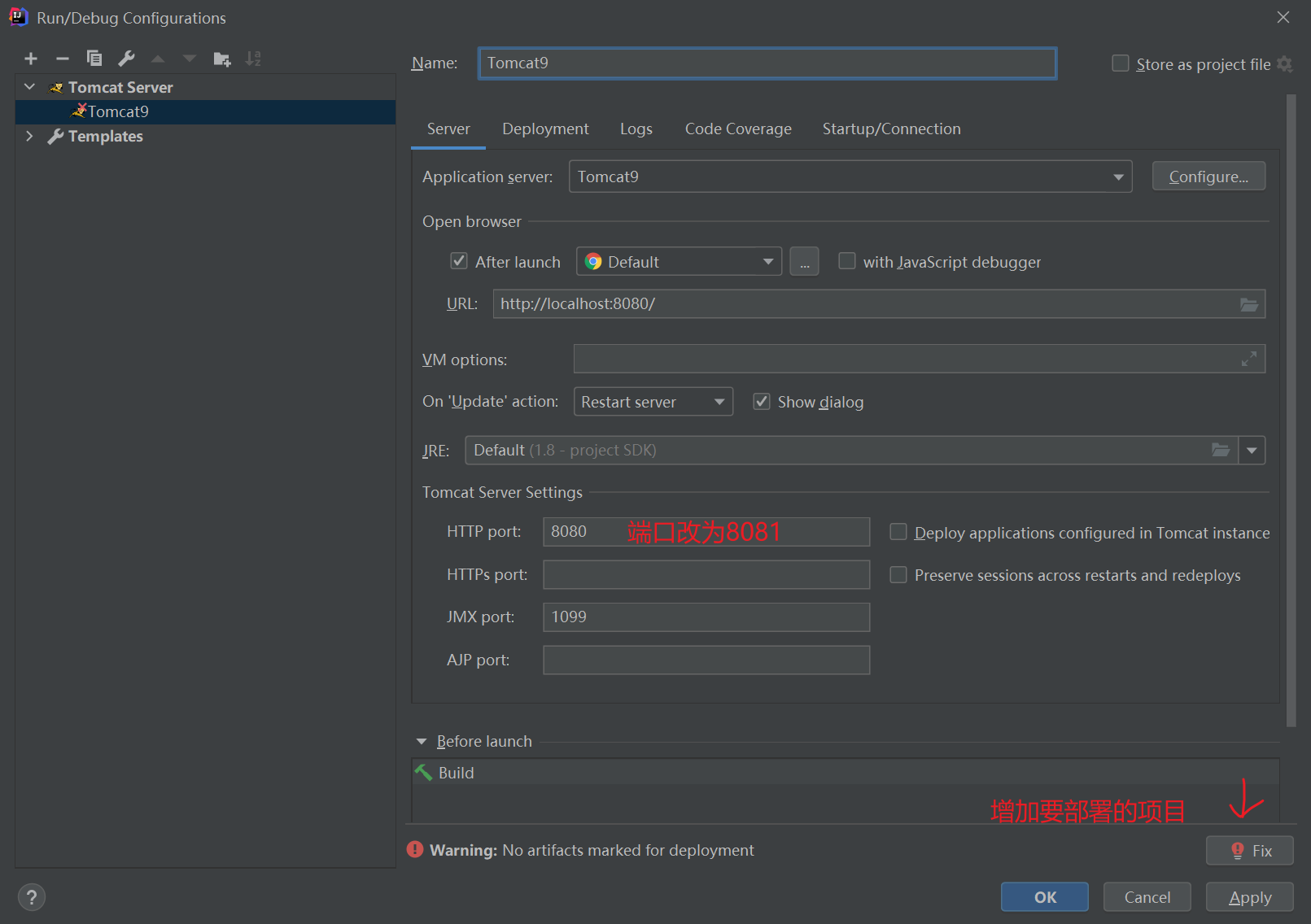Click the URL input field

879,304
